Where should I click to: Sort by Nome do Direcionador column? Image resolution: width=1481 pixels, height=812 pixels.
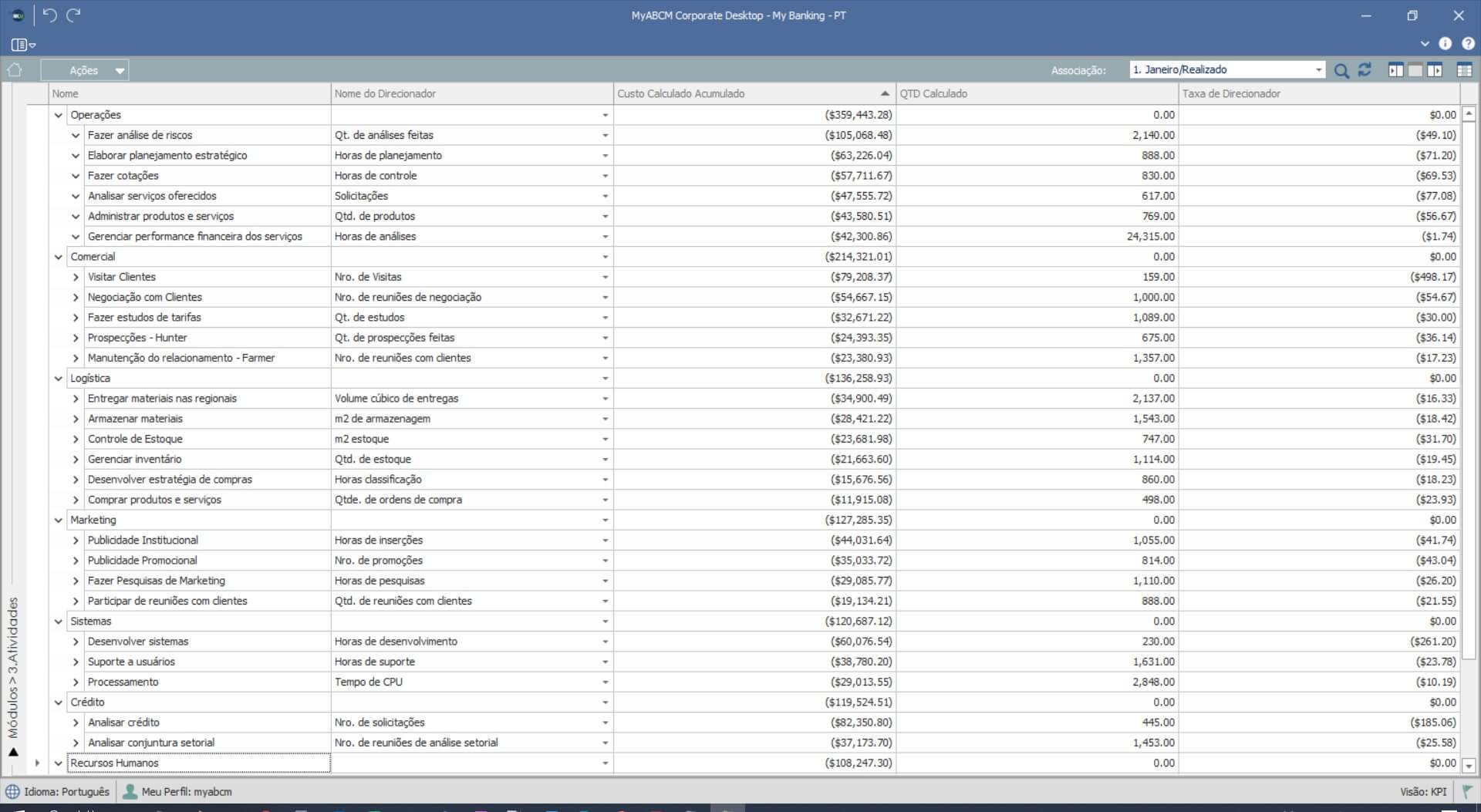tap(472, 93)
